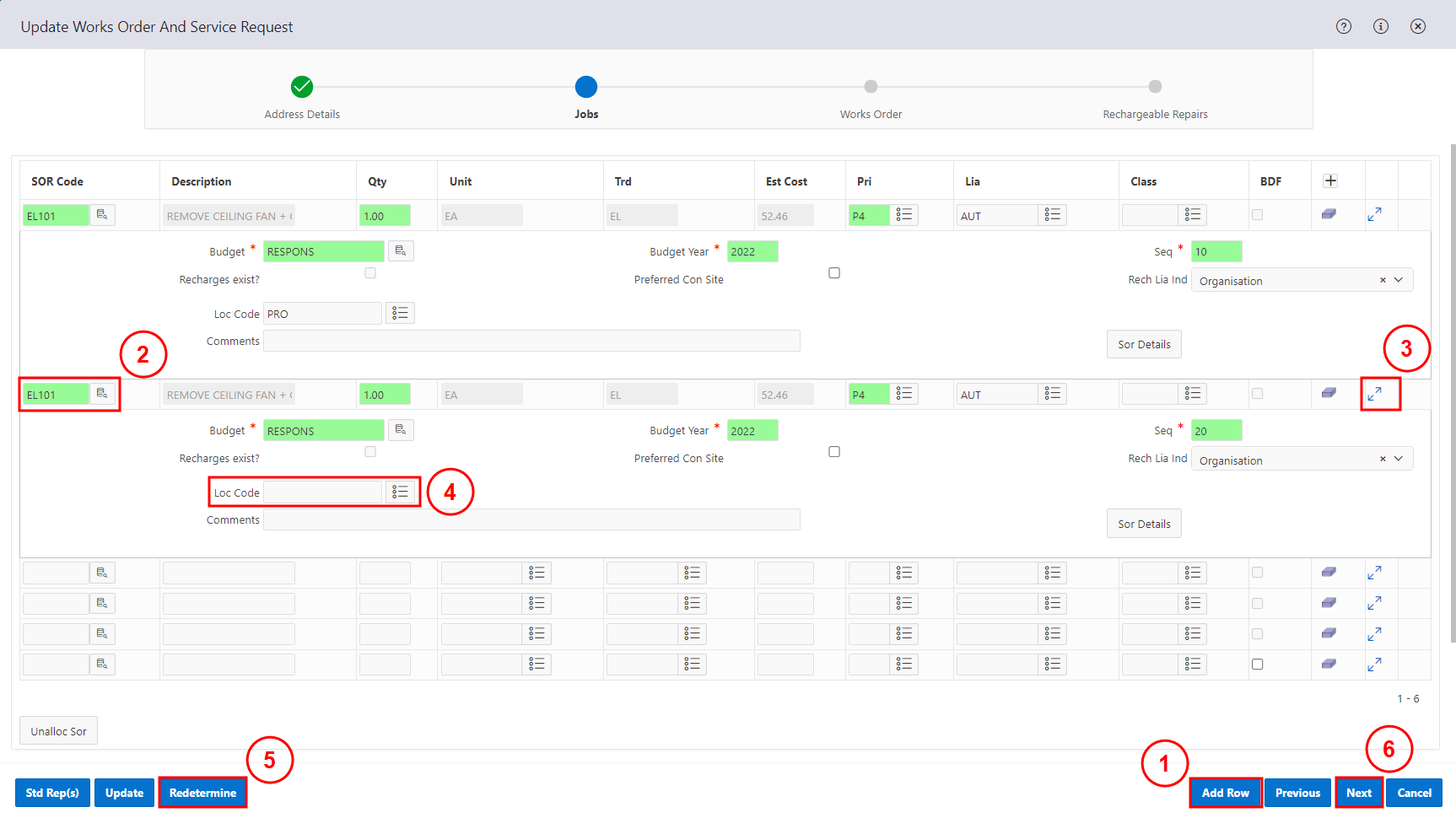Expand details of second empty row
This screenshot has height=818, width=1456.
pos(1374,604)
